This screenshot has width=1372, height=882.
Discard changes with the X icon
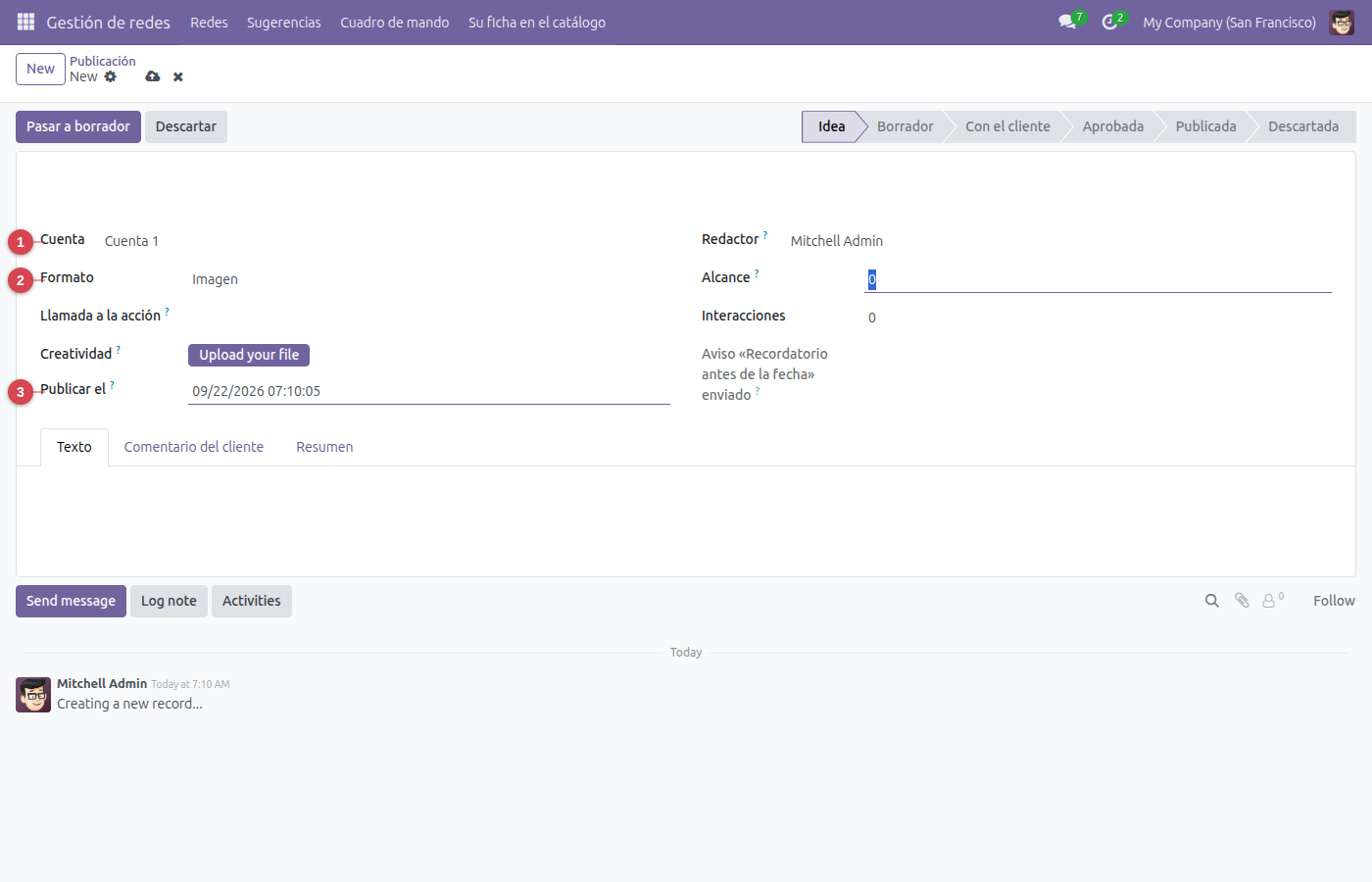(178, 76)
